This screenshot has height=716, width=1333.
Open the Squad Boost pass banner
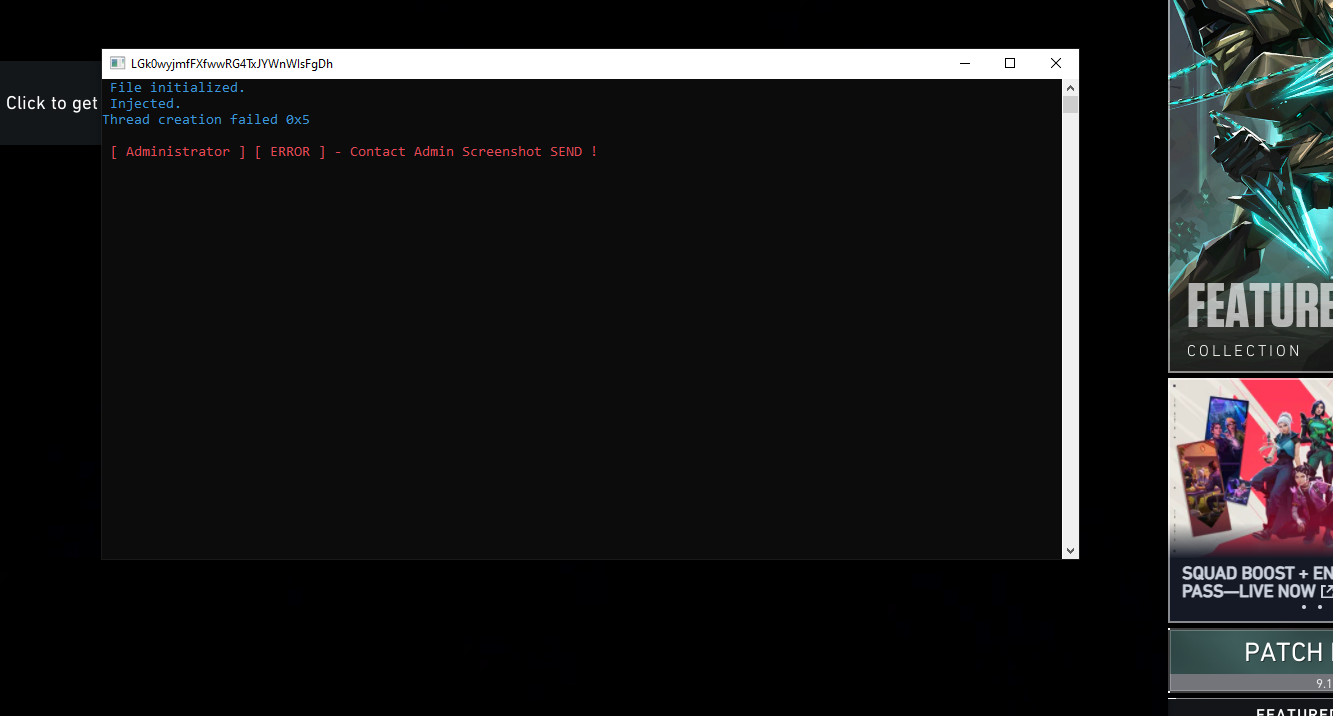click(1252, 480)
